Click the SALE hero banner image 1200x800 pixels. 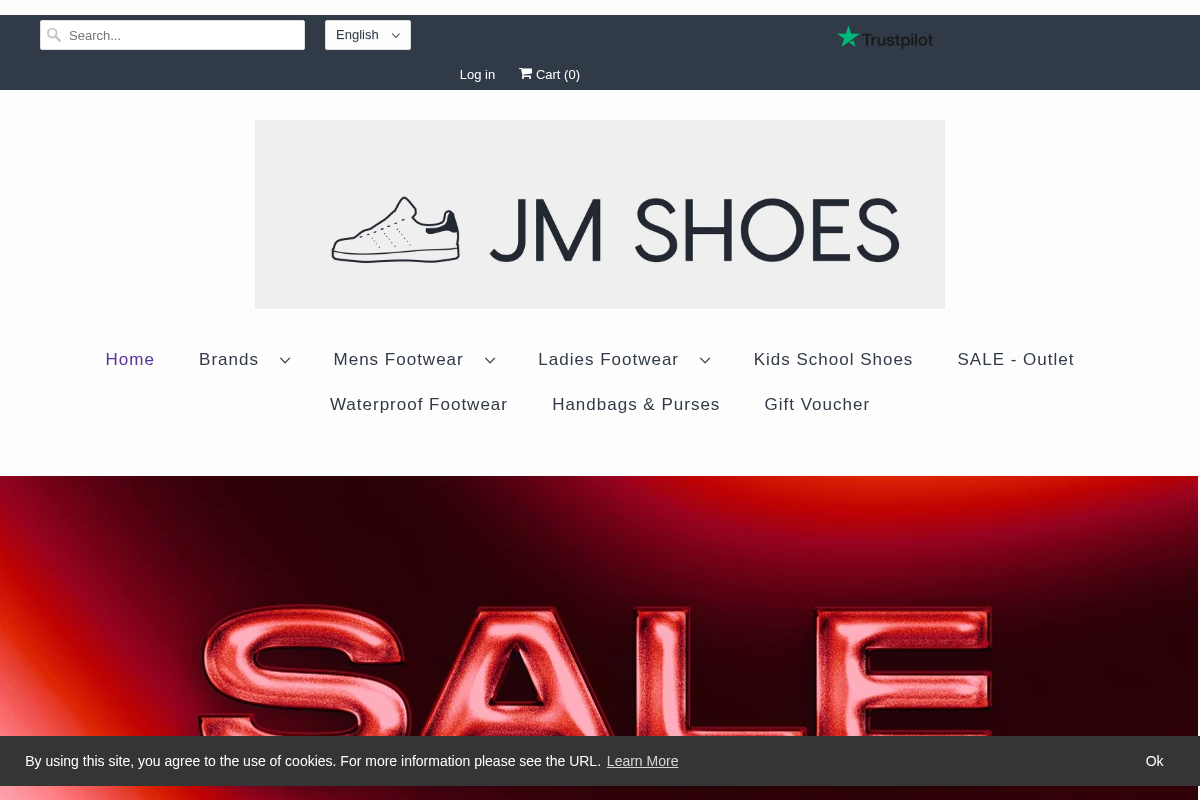pos(600,620)
